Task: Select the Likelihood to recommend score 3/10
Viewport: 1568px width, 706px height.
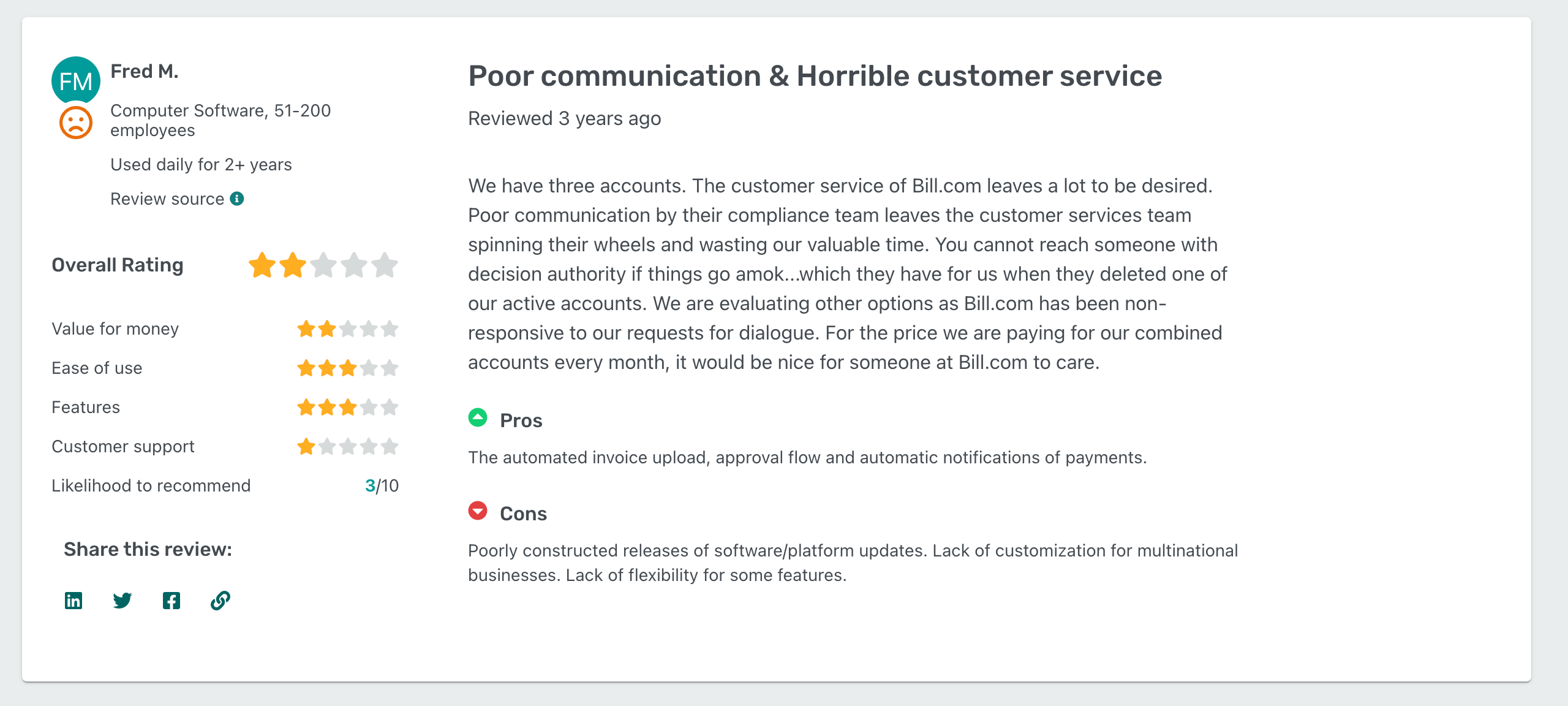Action: point(381,485)
